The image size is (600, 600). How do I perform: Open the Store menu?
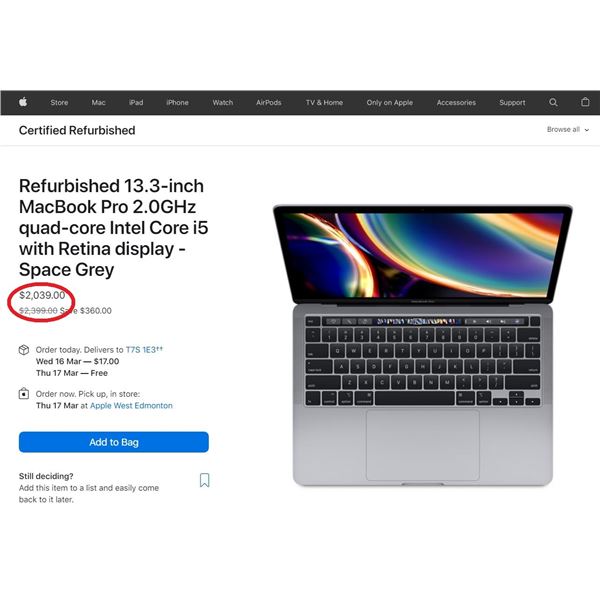pyautogui.click(x=59, y=103)
